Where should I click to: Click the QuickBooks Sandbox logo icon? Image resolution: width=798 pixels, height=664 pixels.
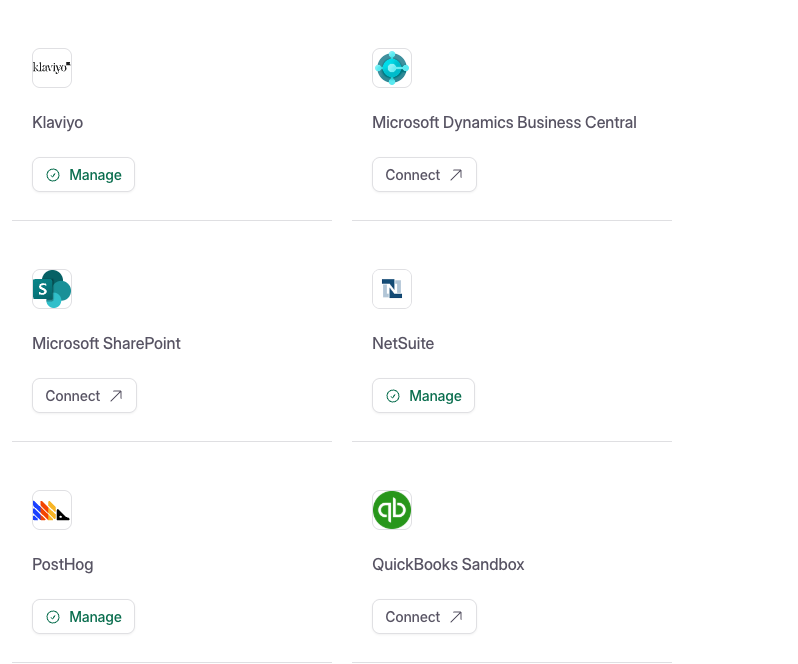(x=392, y=510)
